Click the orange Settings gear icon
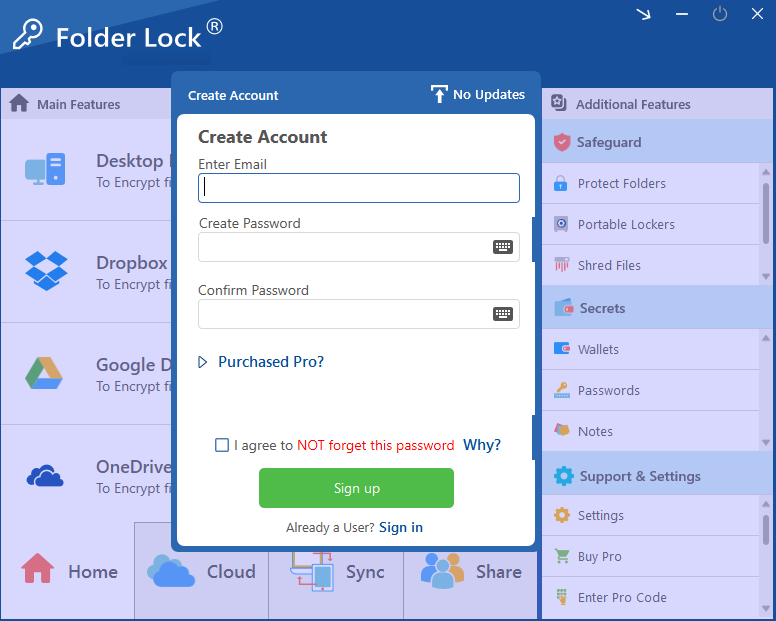The image size is (776, 621). pyautogui.click(x=562, y=515)
